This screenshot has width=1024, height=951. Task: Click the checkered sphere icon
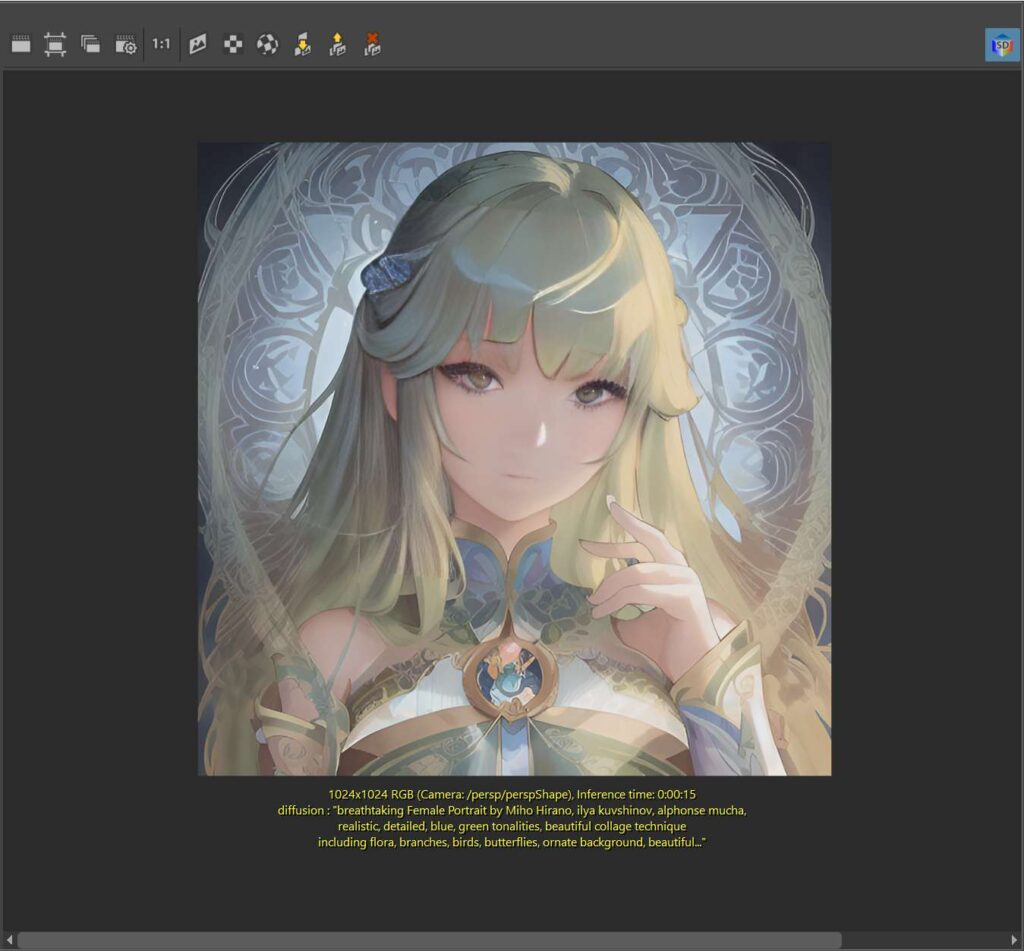(267, 44)
